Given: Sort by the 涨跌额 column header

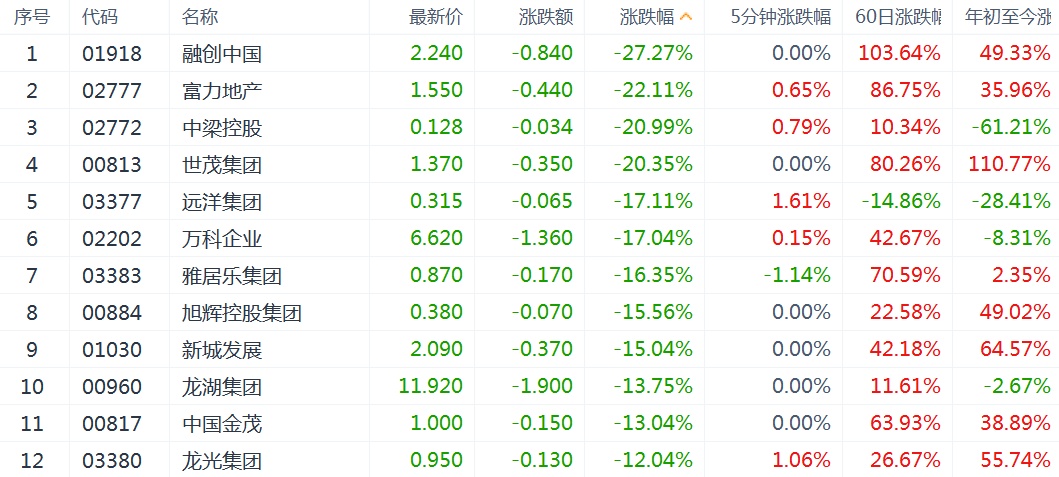Looking at the screenshot, I should 546,17.
